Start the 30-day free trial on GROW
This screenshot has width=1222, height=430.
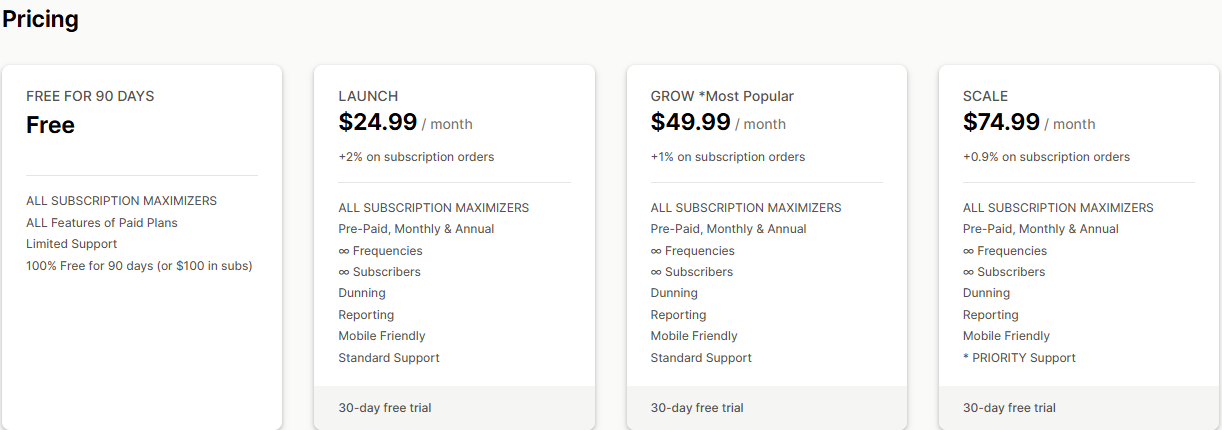(x=697, y=408)
